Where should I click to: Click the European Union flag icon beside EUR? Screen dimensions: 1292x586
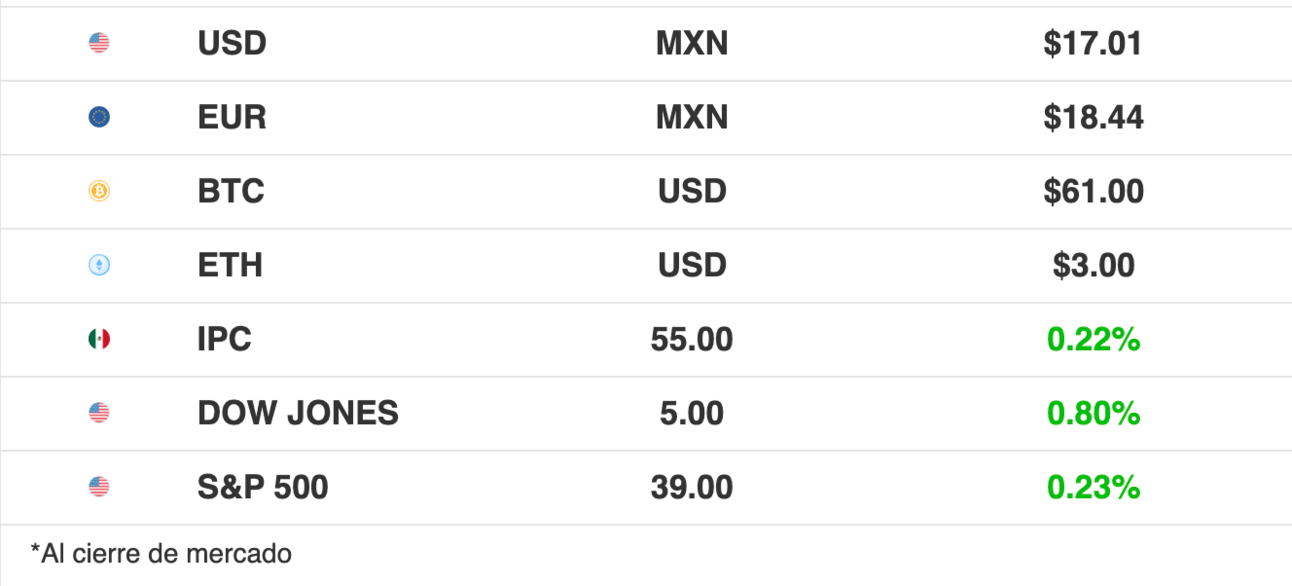(99, 117)
